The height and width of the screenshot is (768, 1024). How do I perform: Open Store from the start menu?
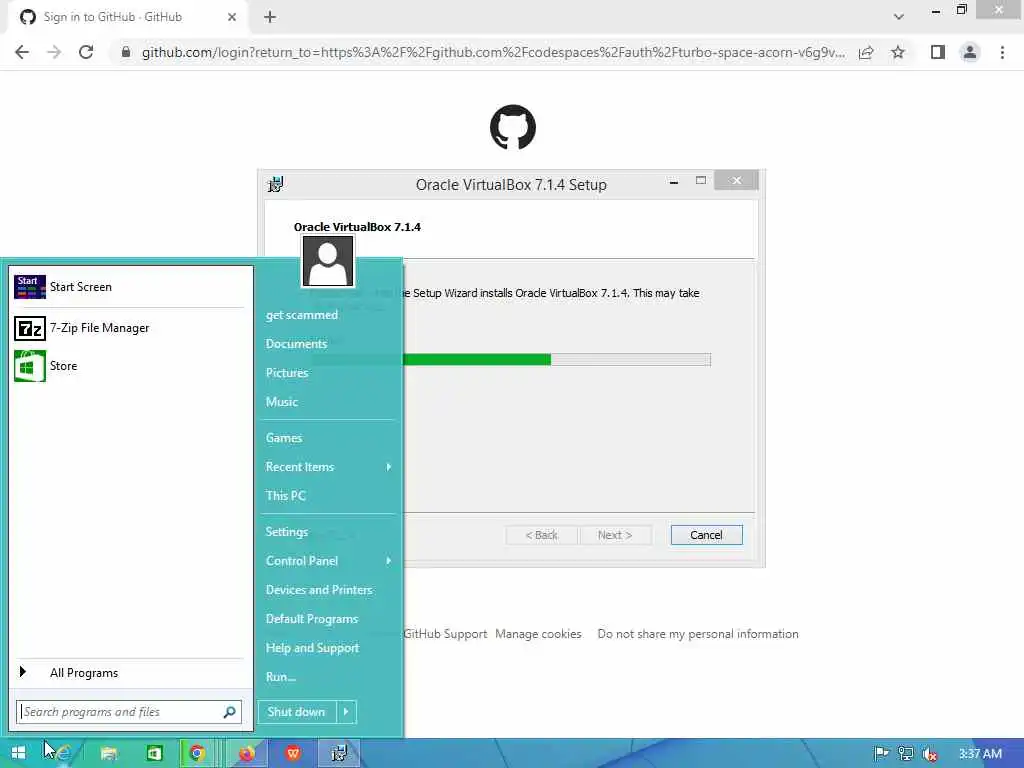coord(129,366)
